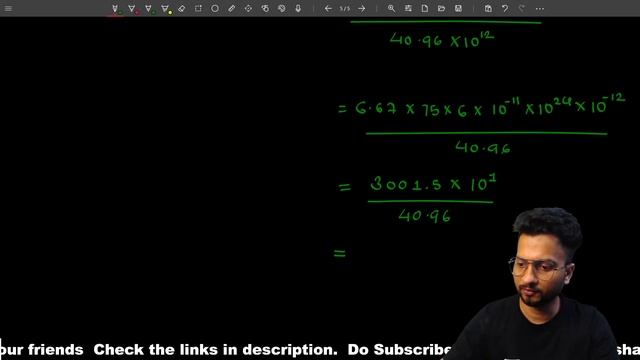Open the zoom magnifier tool
Image resolution: width=640 pixels, height=360 pixels.
tap(391, 8)
